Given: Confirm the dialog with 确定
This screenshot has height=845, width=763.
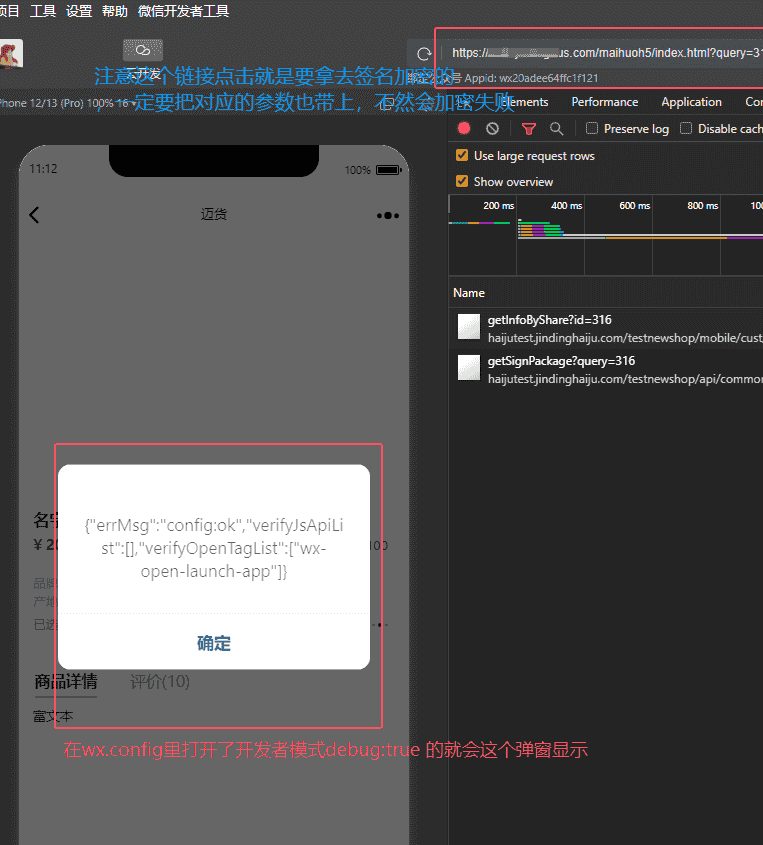Looking at the screenshot, I should click(x=214, y=643).
